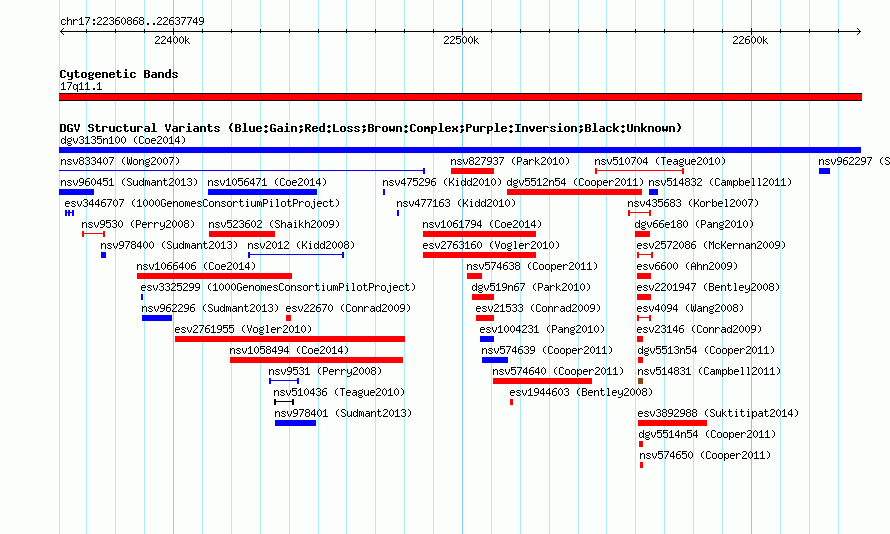Viewport: 890px width, 534px height.
Task: Open nsv510704 (Teague2010) variant label
Action: click(x=660, y=161)
